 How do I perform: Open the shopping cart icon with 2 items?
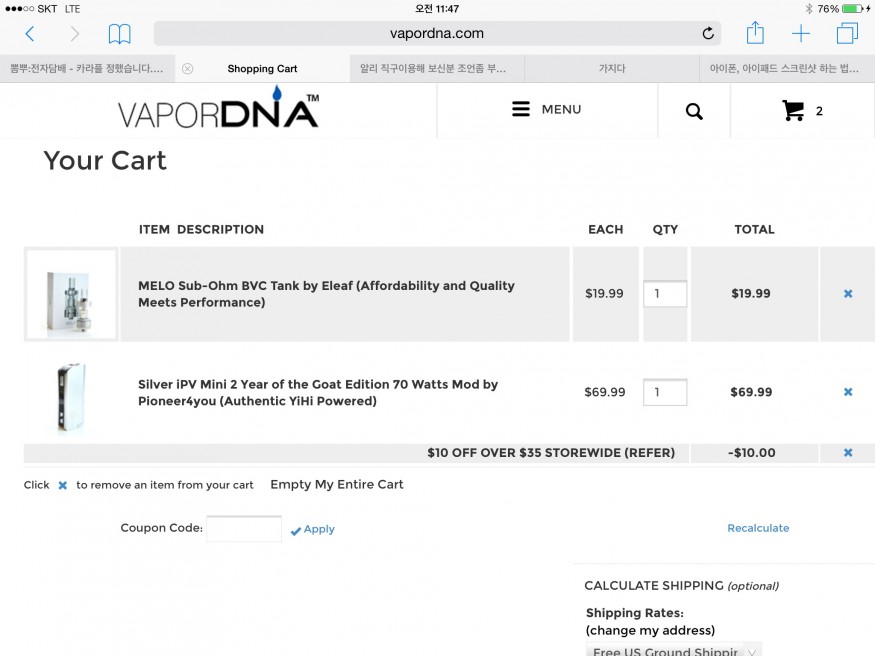802,110
